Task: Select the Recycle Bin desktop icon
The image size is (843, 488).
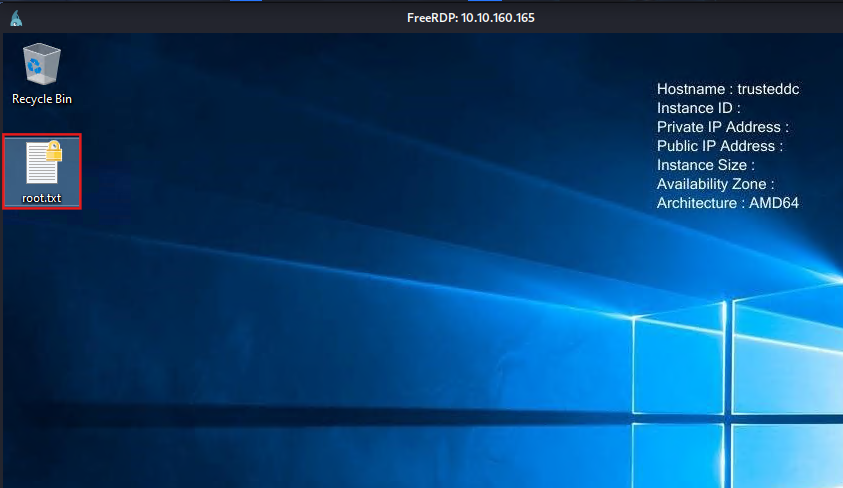Action: click(x=41, y=66)
